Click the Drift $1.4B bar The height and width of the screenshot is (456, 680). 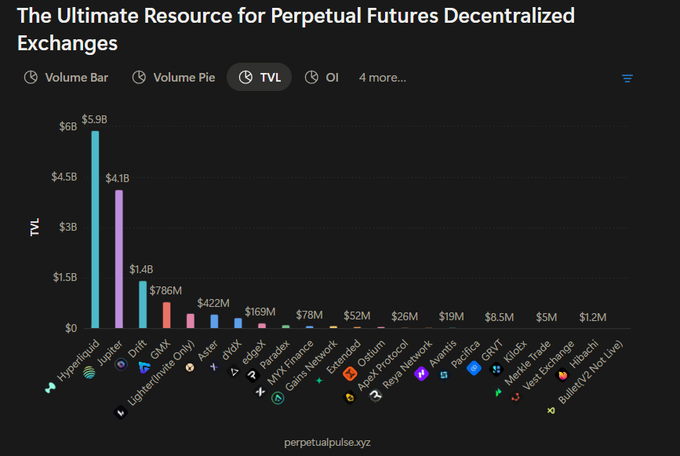tap(143, 305)
